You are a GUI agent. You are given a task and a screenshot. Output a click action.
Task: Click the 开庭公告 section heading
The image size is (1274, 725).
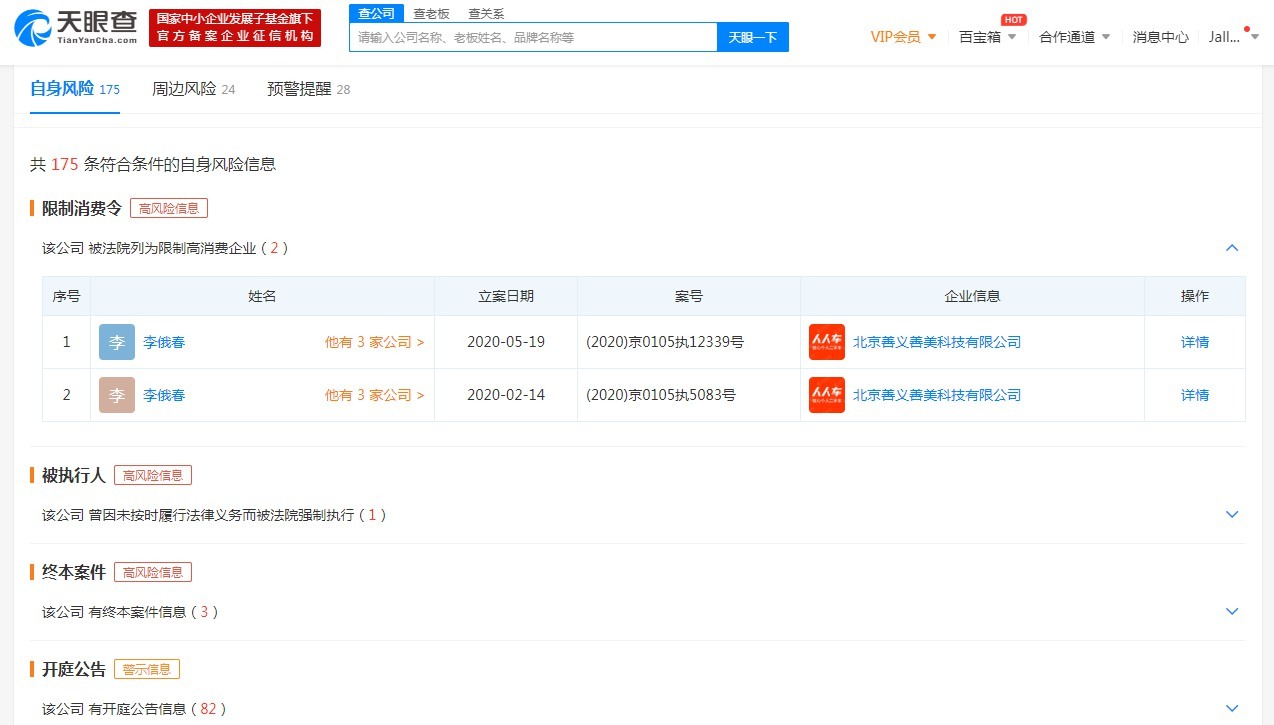(x=74, y=669)
